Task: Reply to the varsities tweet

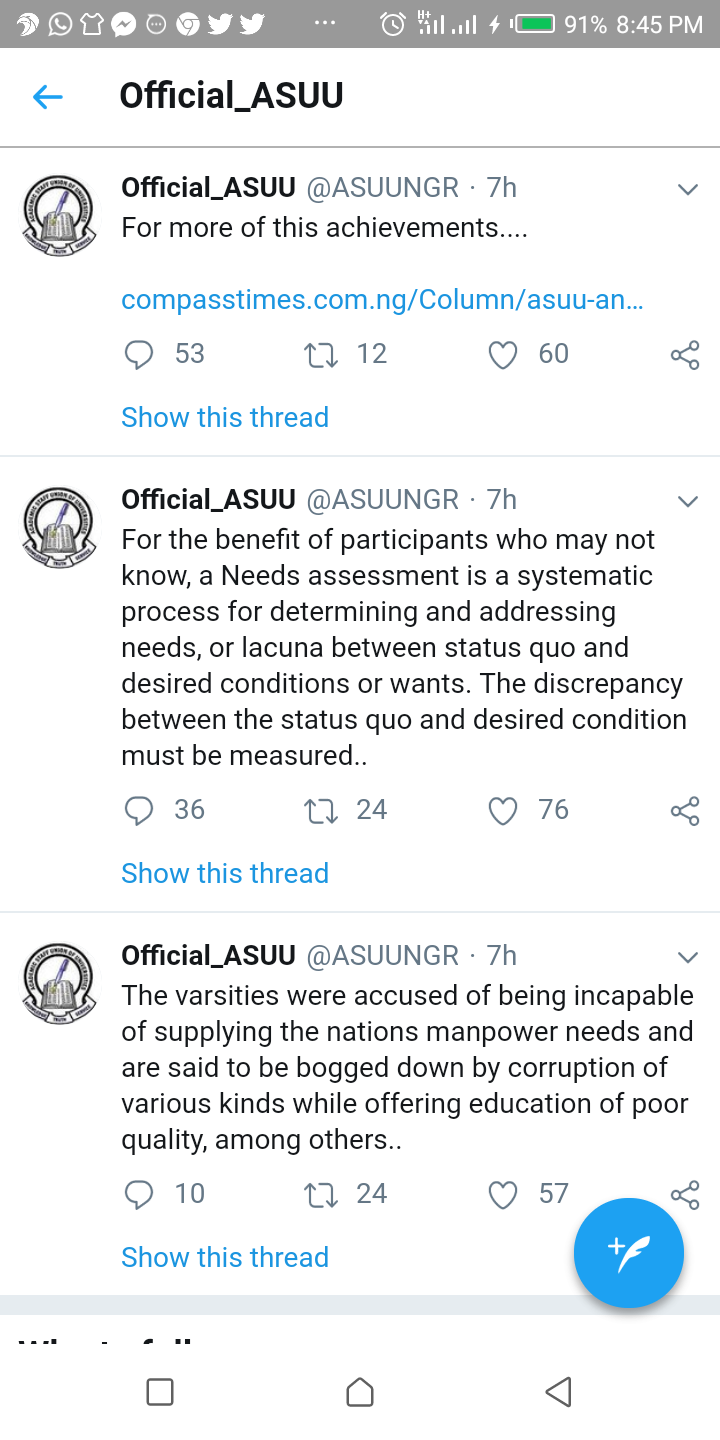Action: pyautogui.click(x=139, y=1194)
